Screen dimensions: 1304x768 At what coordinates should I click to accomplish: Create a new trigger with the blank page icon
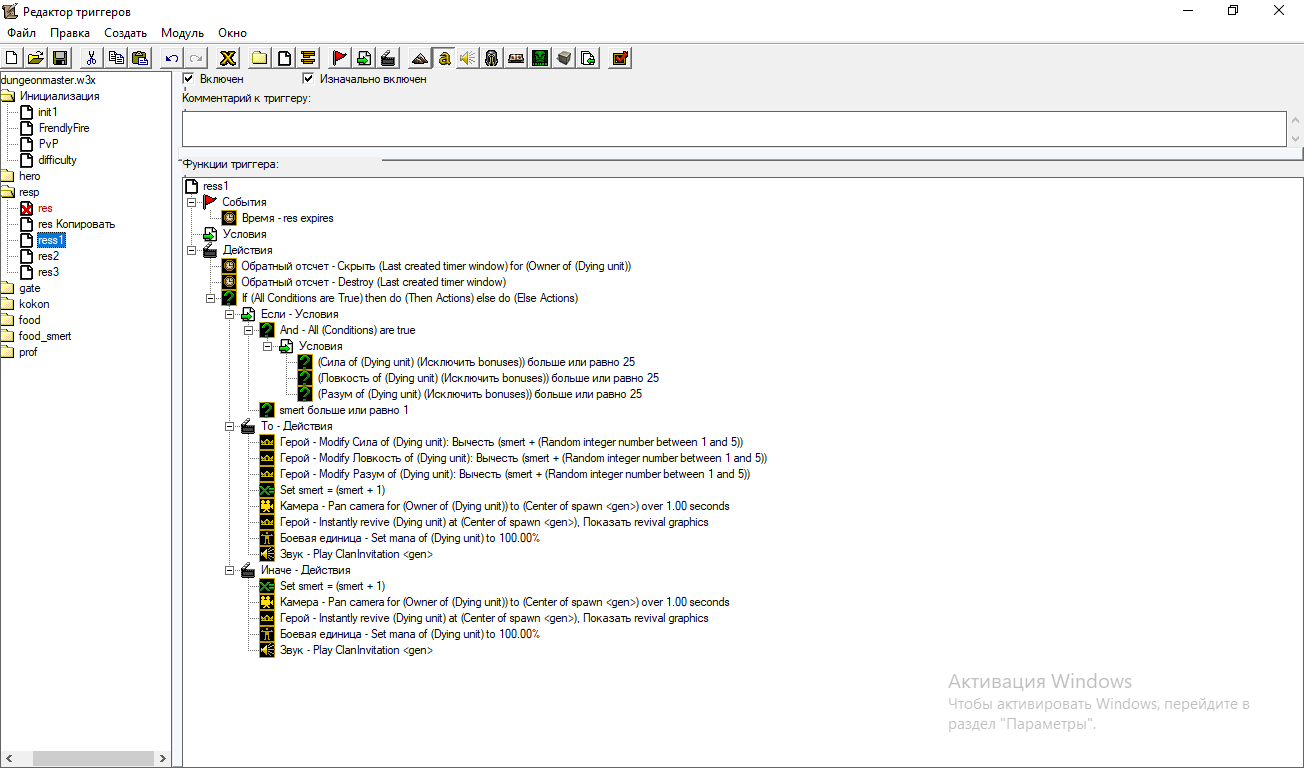(284, 58)
